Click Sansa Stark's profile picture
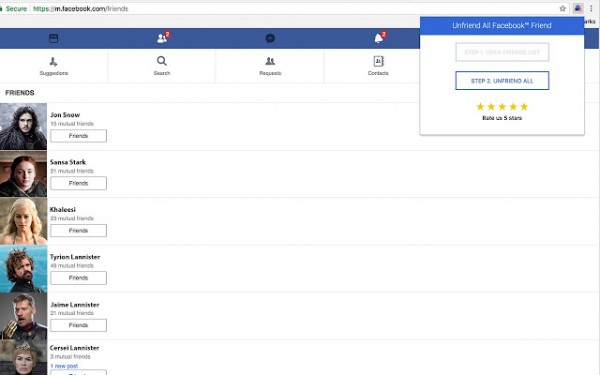The image size is (600, 375). click(23, 174)
